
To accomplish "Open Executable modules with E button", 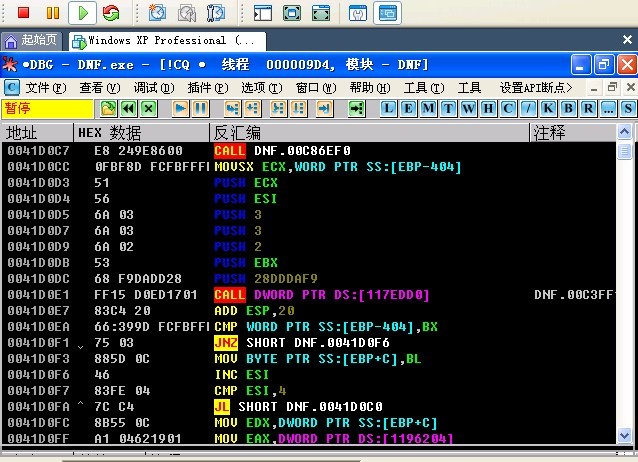I will (x=408, y=108).
